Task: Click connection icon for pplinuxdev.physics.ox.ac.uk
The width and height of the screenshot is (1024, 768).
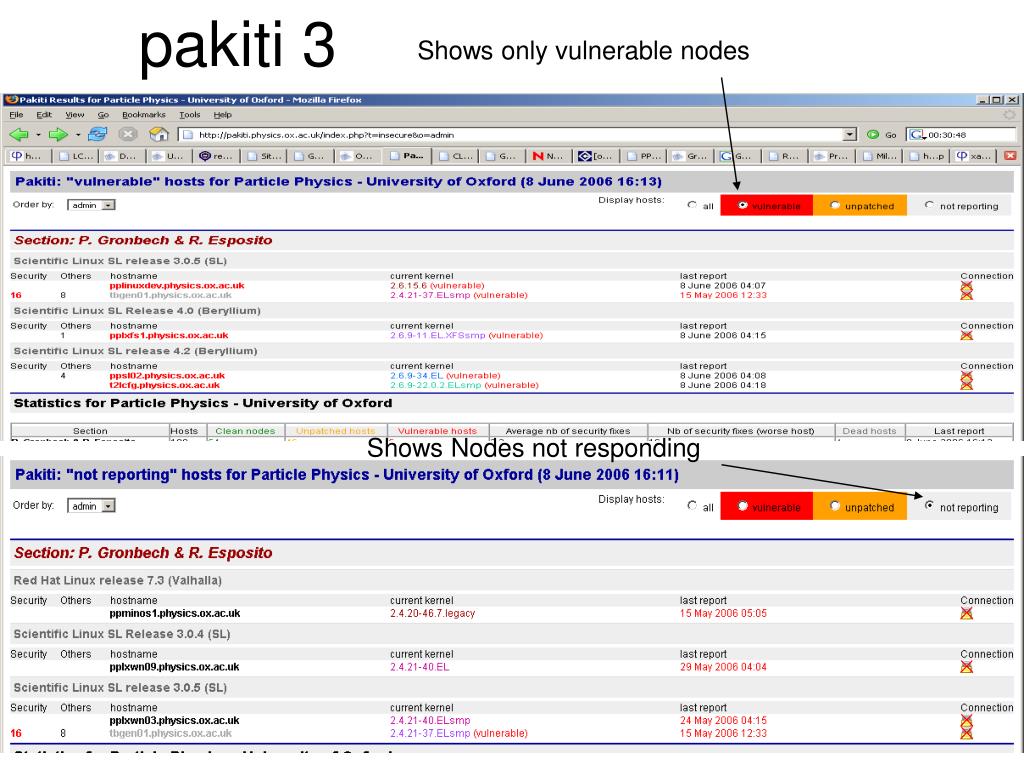Action: pyautogui.click(x=967, y=285)
